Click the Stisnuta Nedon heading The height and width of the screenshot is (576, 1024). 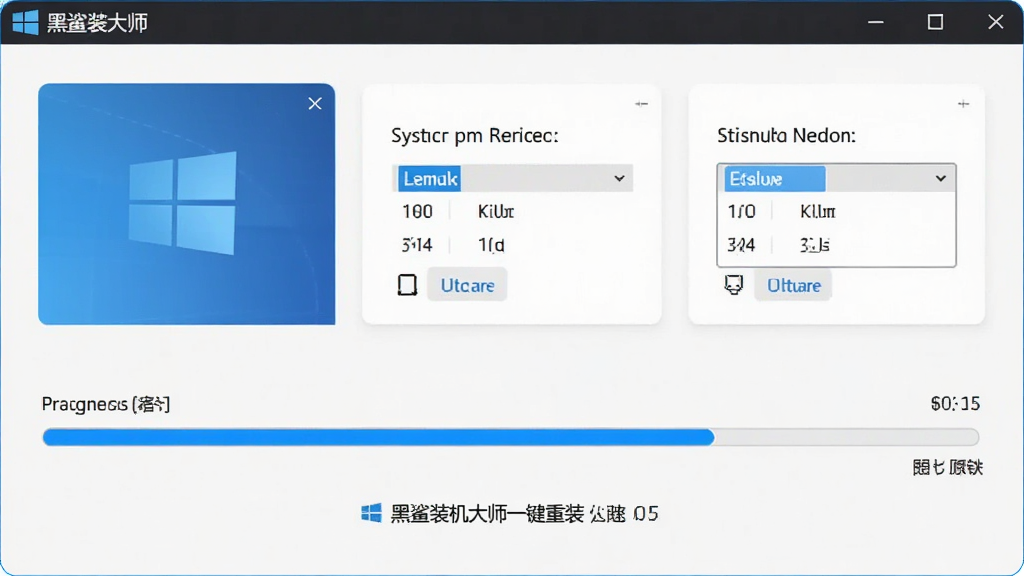tap(786, 136)
